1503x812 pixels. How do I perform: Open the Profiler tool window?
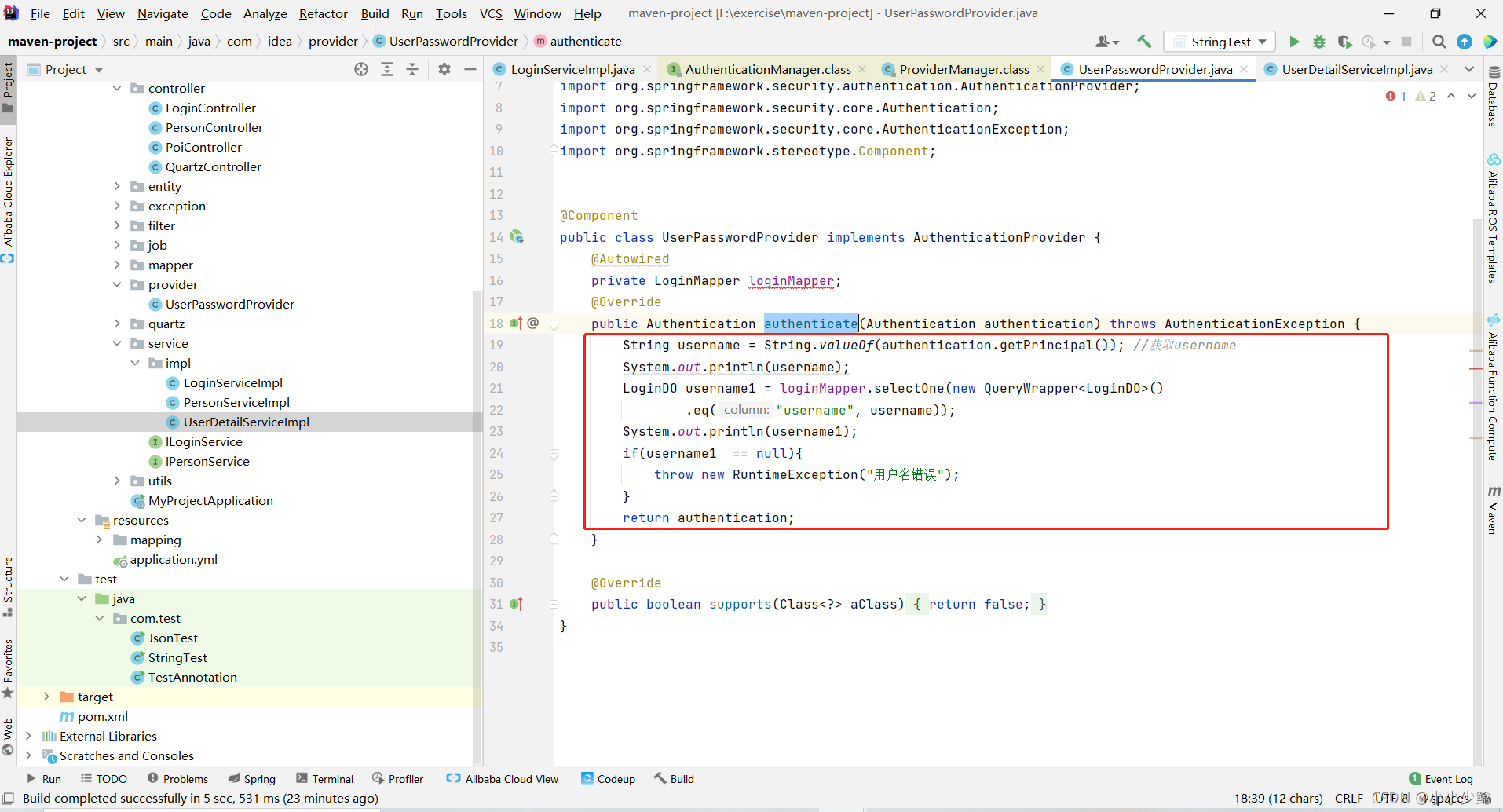(x=397, y=778)
